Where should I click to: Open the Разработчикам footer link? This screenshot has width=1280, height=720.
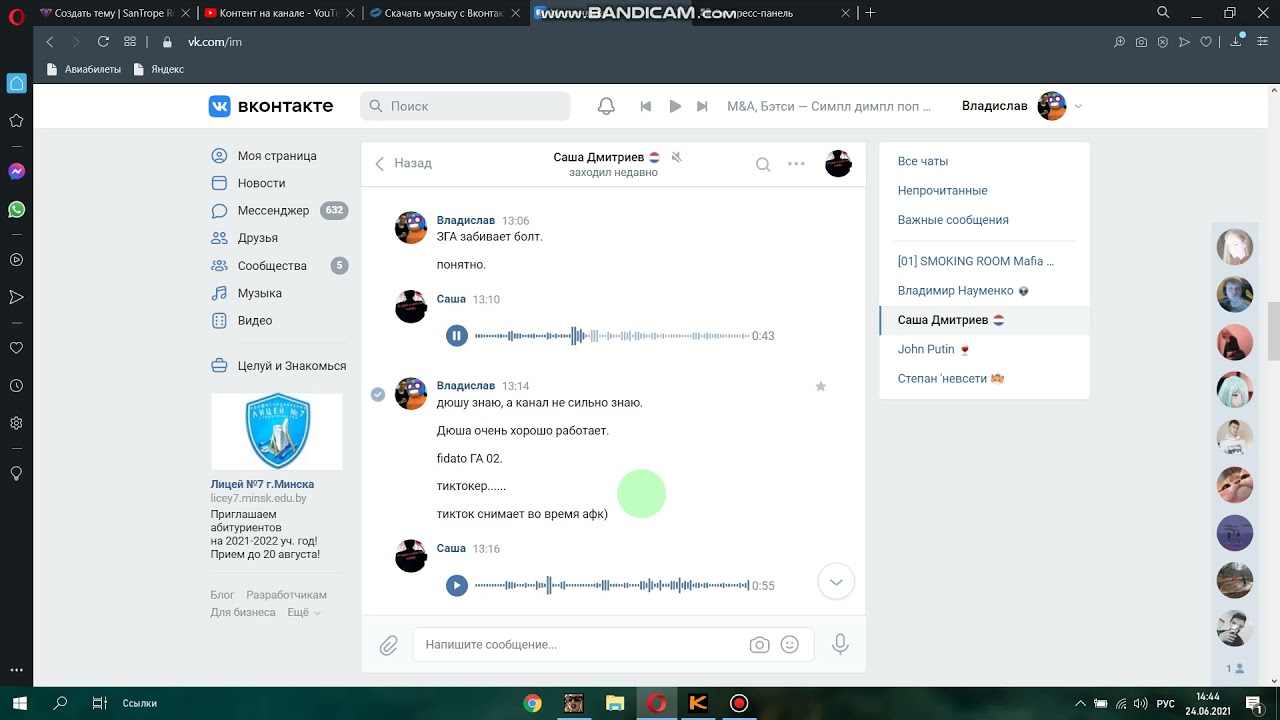[x=286, y=595]
